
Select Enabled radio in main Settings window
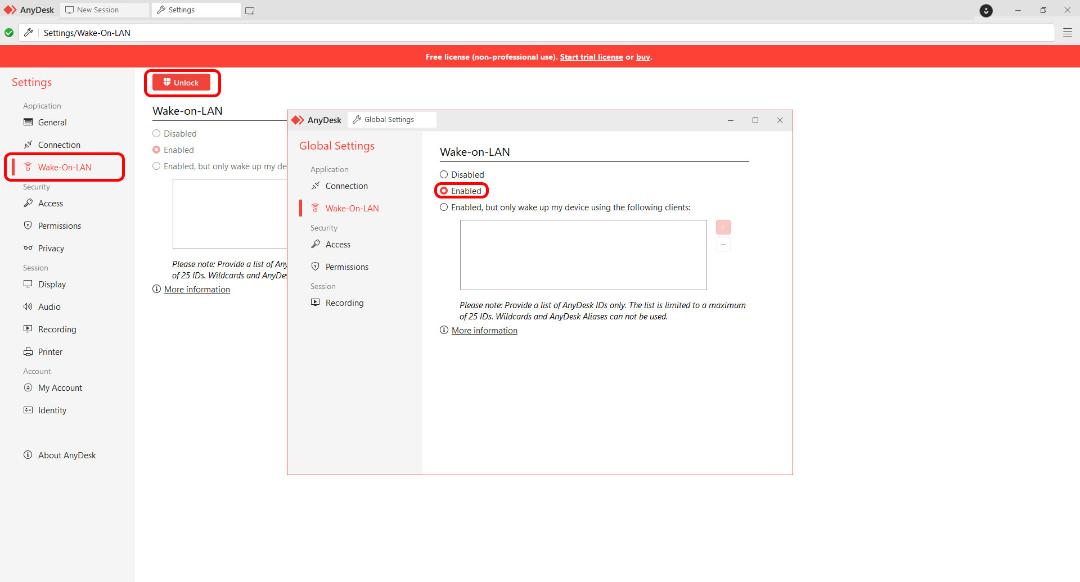pos(156,150)
